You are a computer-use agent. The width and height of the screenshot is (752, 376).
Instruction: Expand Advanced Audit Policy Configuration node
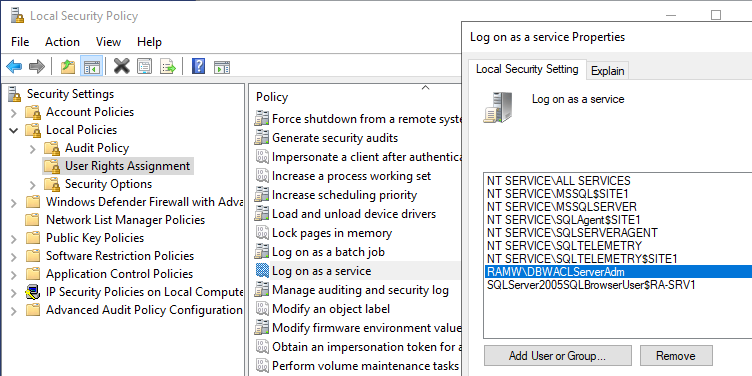(x=14, y=311)
